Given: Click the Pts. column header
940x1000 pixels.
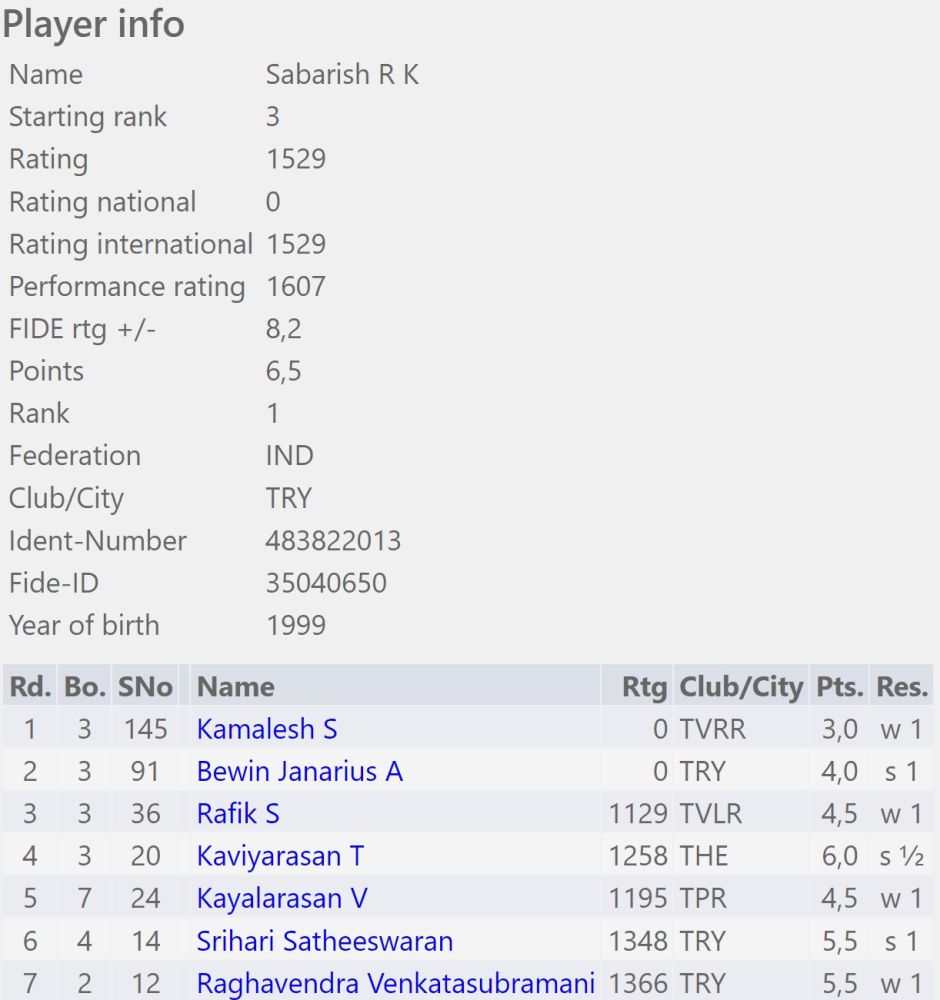Looking at the screenshot, I should point(839,687).
